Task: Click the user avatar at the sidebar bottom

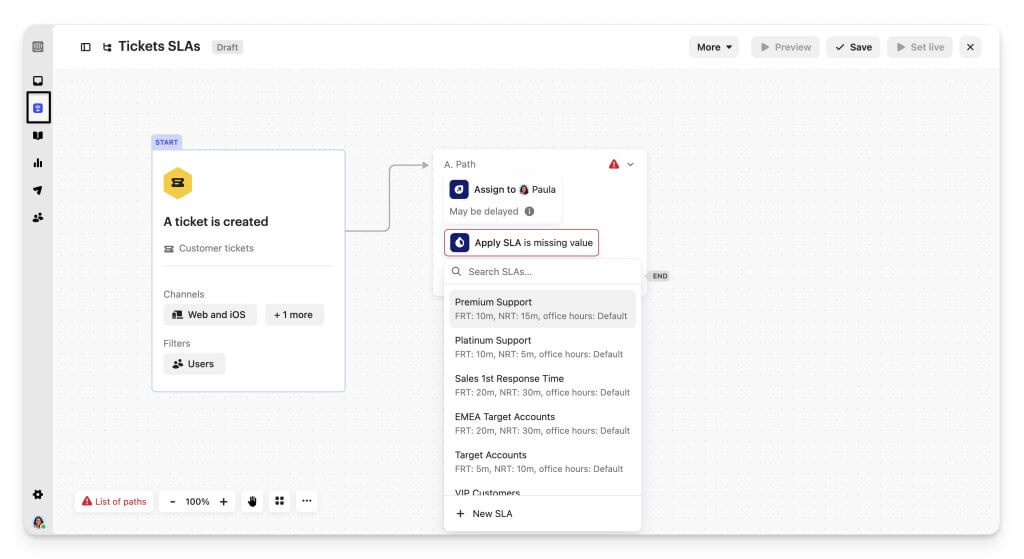Action: (39, 522)
